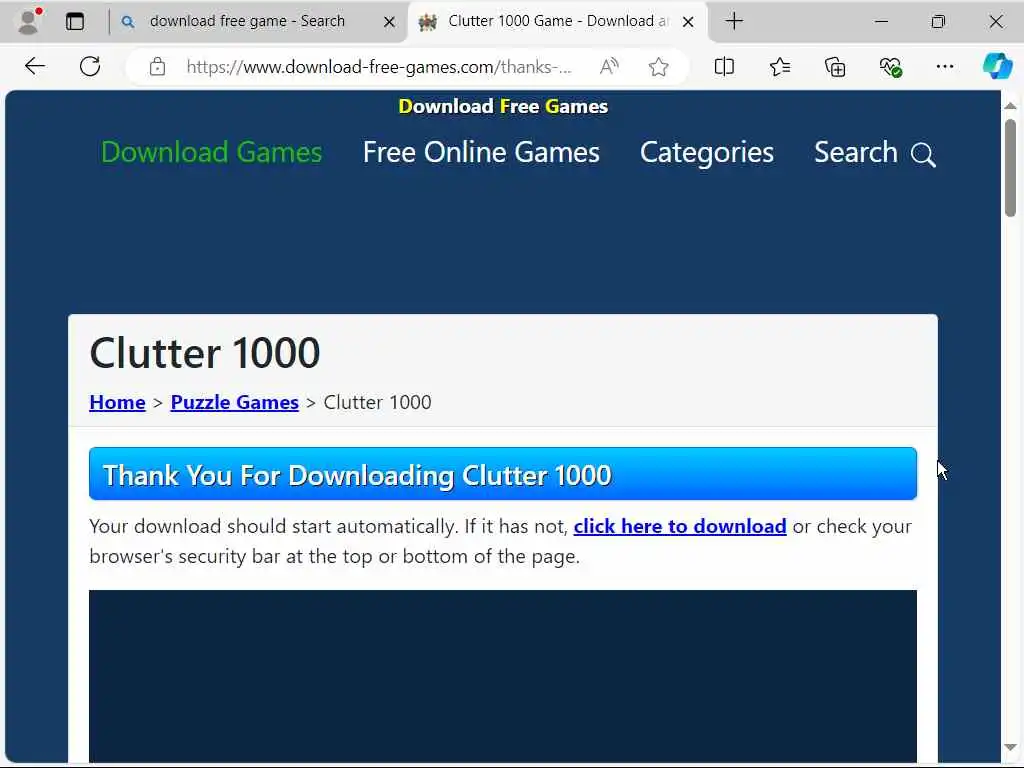Open Browser essentials heart icon
The image size is (1024, 768).
(x=890, y=66)
